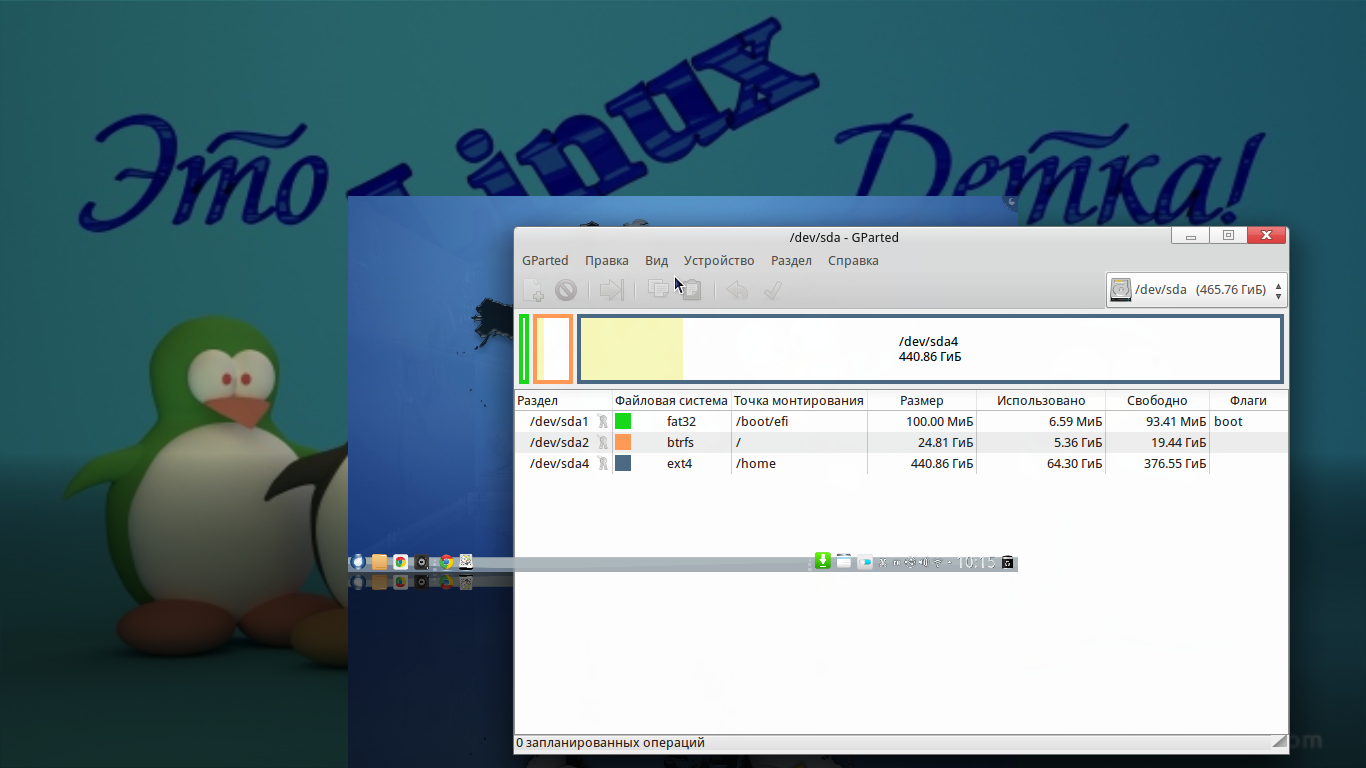Viewport: 1366px width, 768px height.
Task: Open the launcher menu icon in the panel
Action: click(357, 562)
